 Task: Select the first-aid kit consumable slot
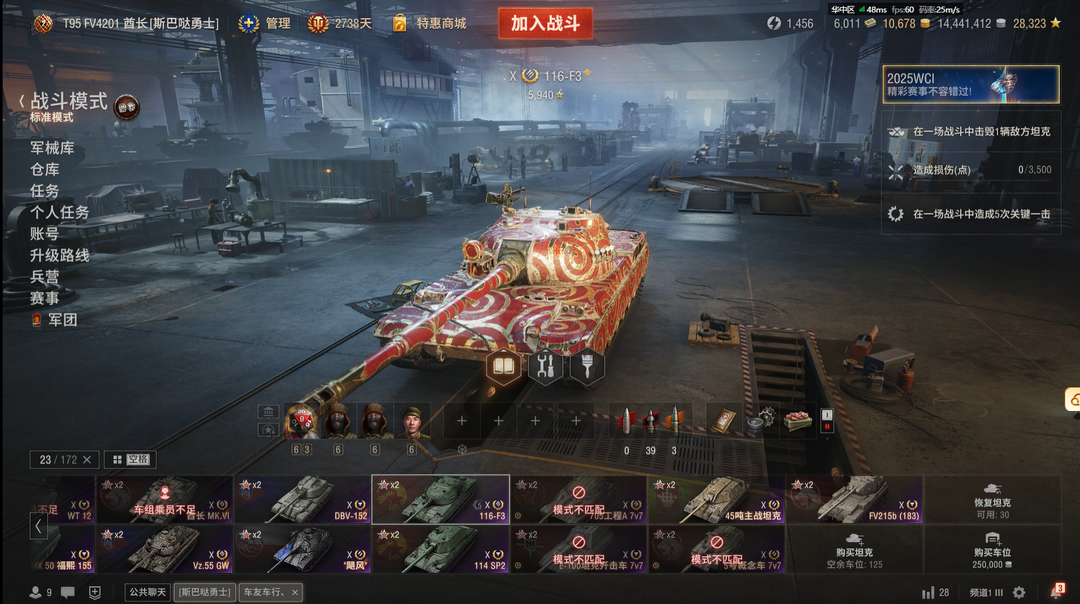click(723, 421)
